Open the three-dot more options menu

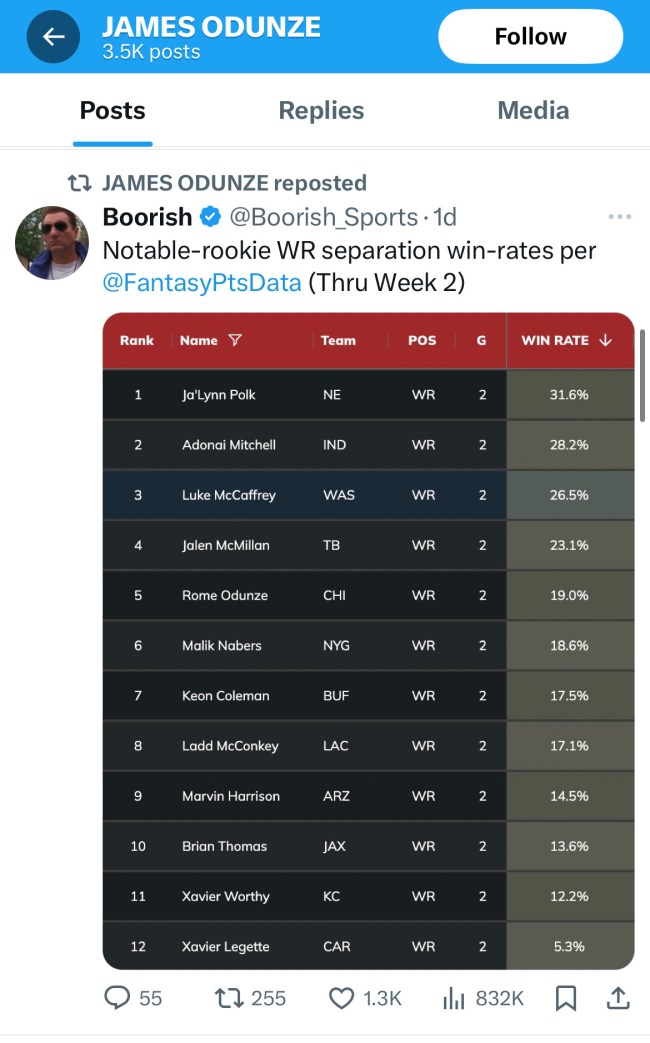[x=619, y=217]
